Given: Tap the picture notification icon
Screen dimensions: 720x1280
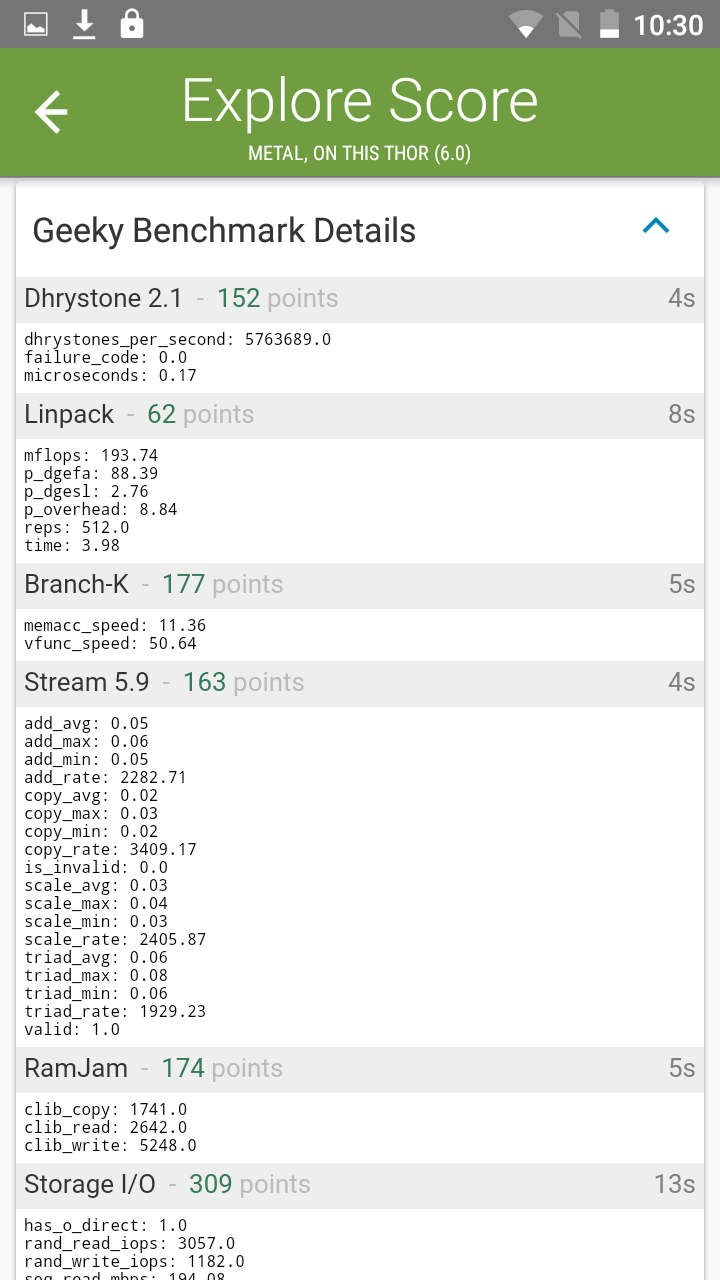Looking at the screenshot, I should 36,24.
